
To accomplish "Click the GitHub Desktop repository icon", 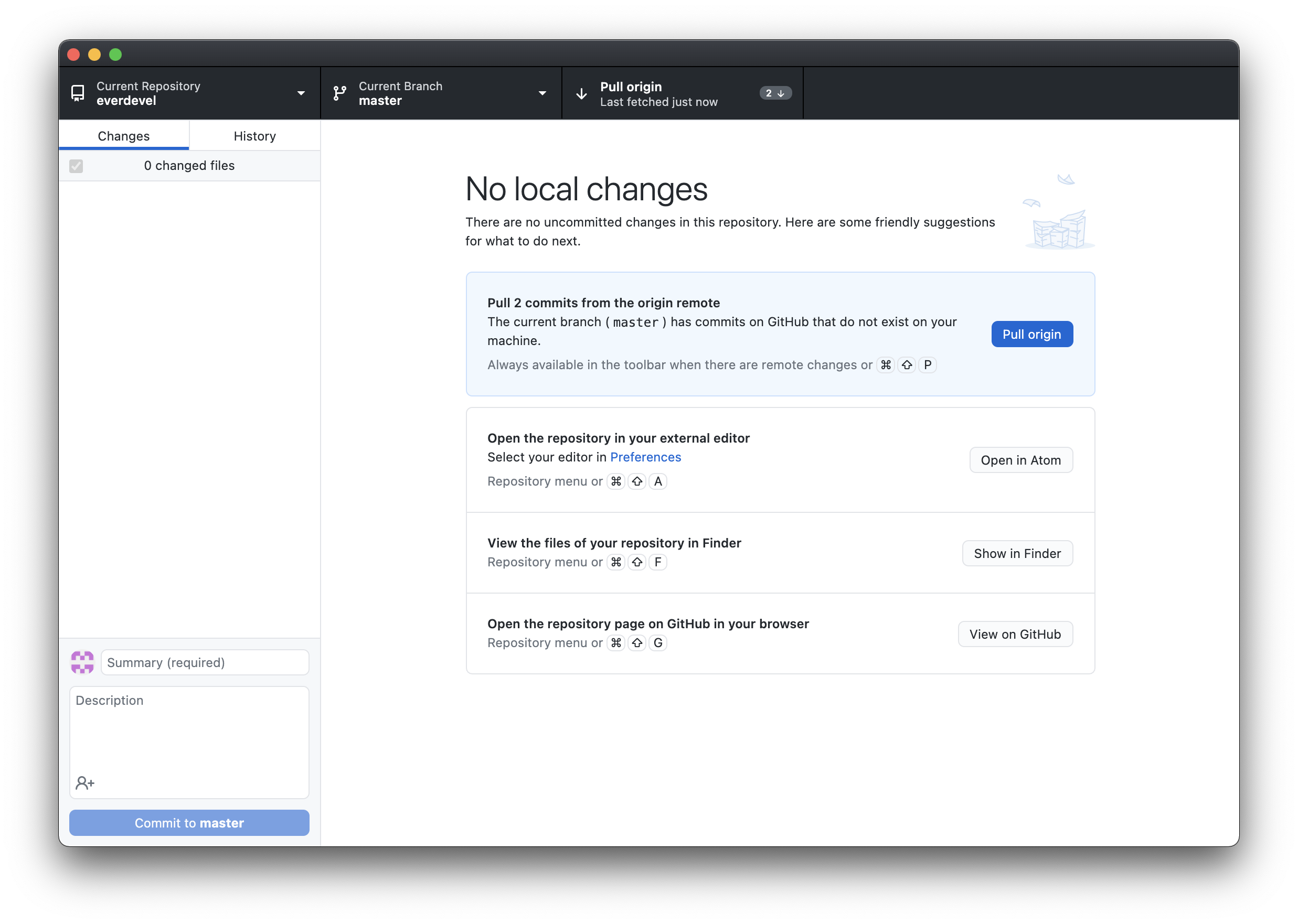I will click(79, 93).
